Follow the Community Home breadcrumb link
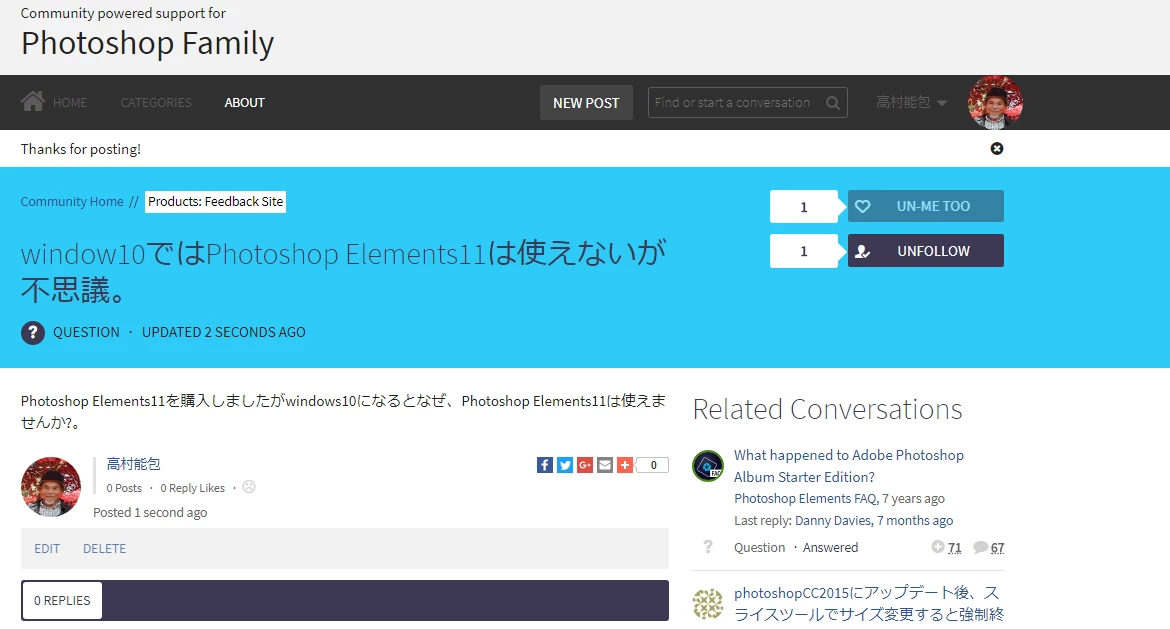 pyautogui.click(x=72, y=201)
